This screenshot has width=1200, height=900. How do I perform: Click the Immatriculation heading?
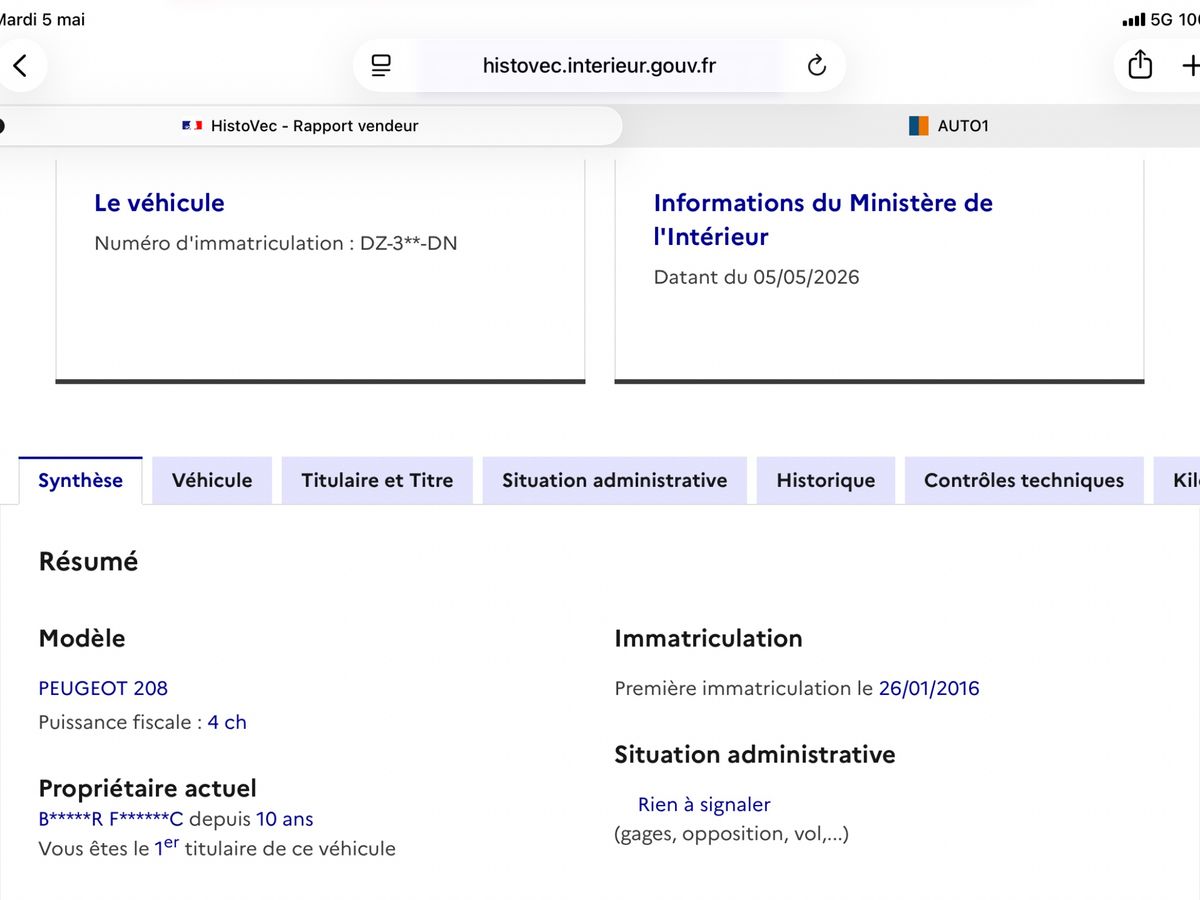(x=708, y=638)
